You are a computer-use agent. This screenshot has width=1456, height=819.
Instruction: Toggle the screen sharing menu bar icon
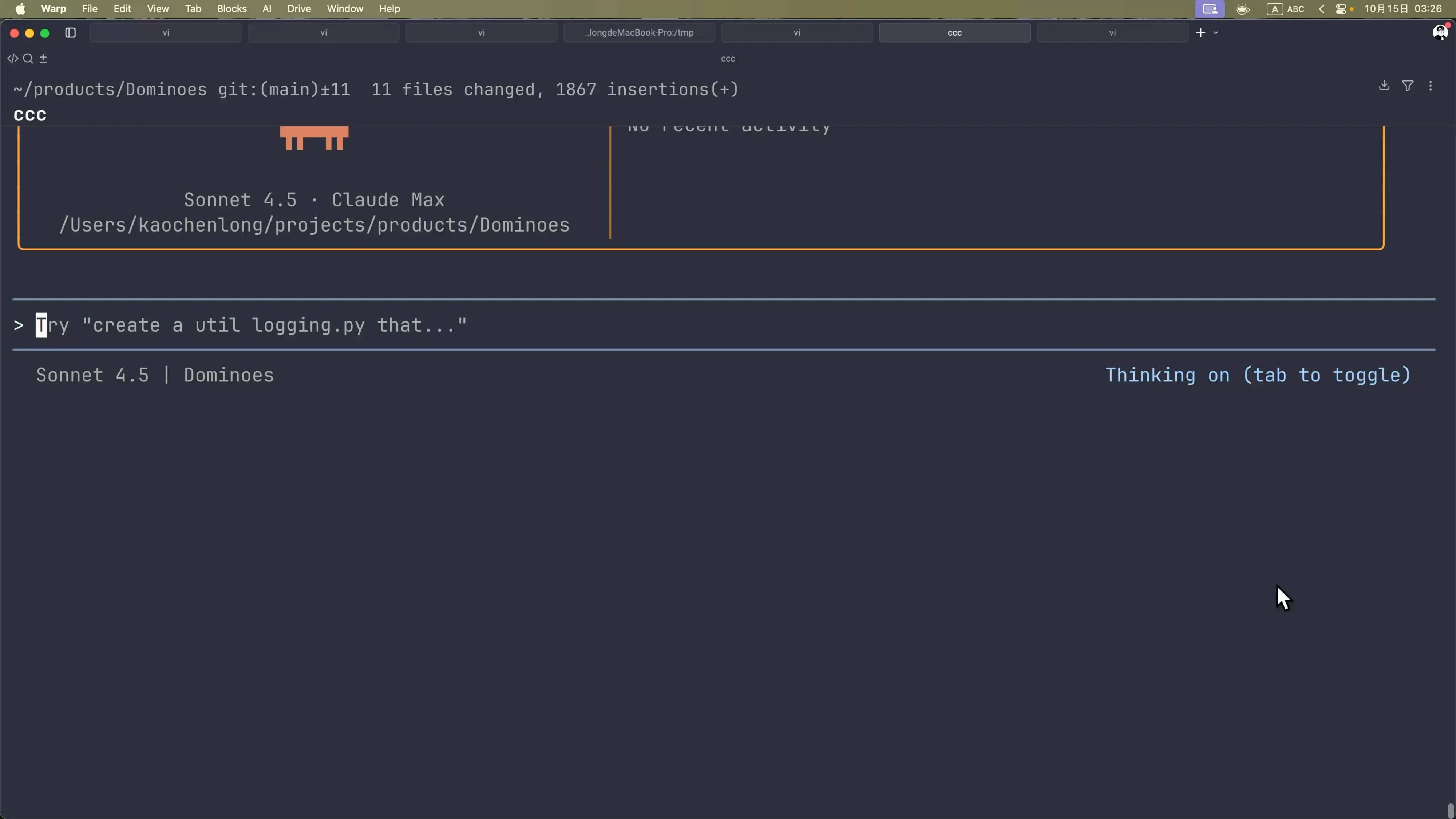pyautogui.click(x=1210, y=9)
